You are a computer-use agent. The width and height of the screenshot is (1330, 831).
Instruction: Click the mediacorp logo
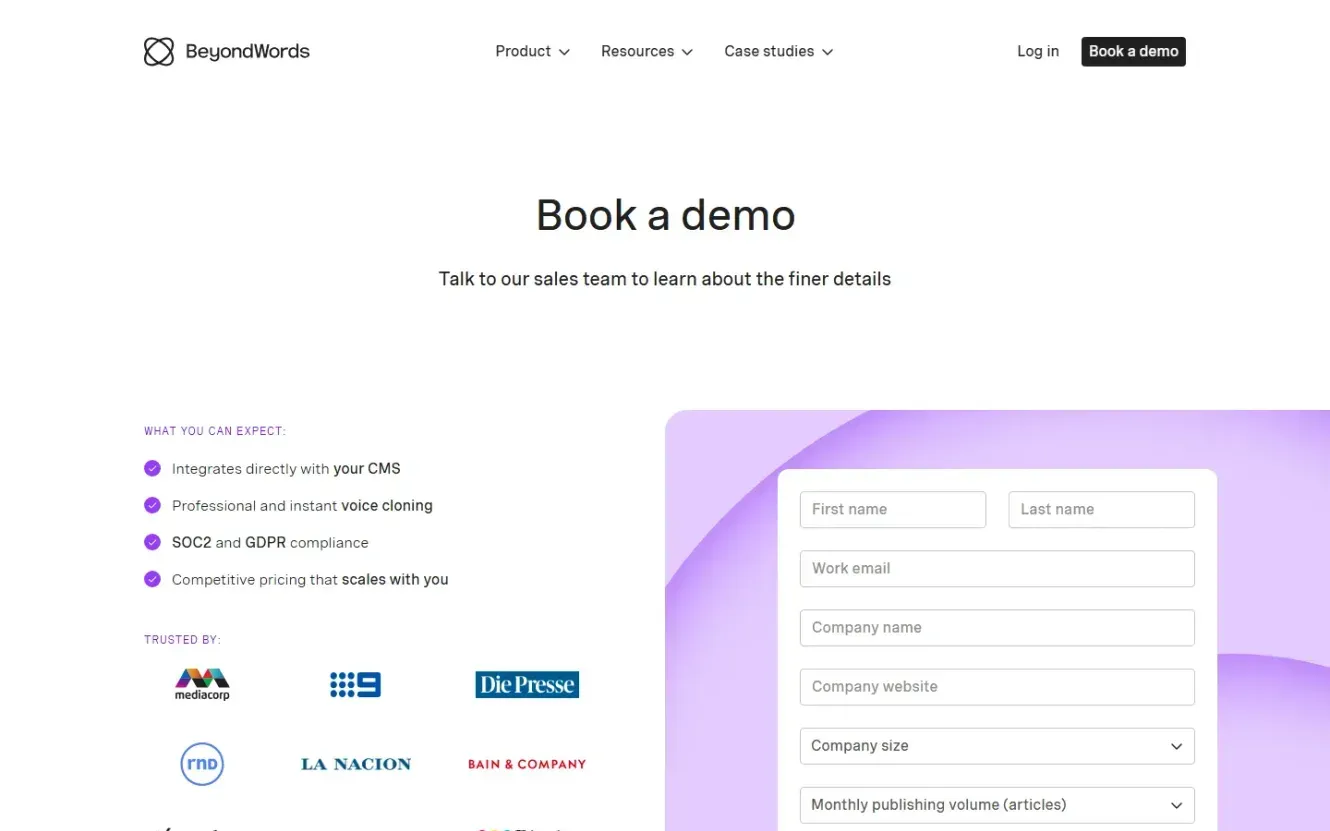202,685
